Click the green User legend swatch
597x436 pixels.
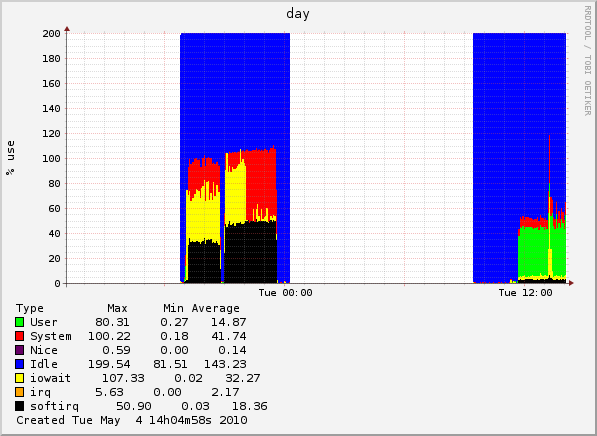tap(20, 322)
